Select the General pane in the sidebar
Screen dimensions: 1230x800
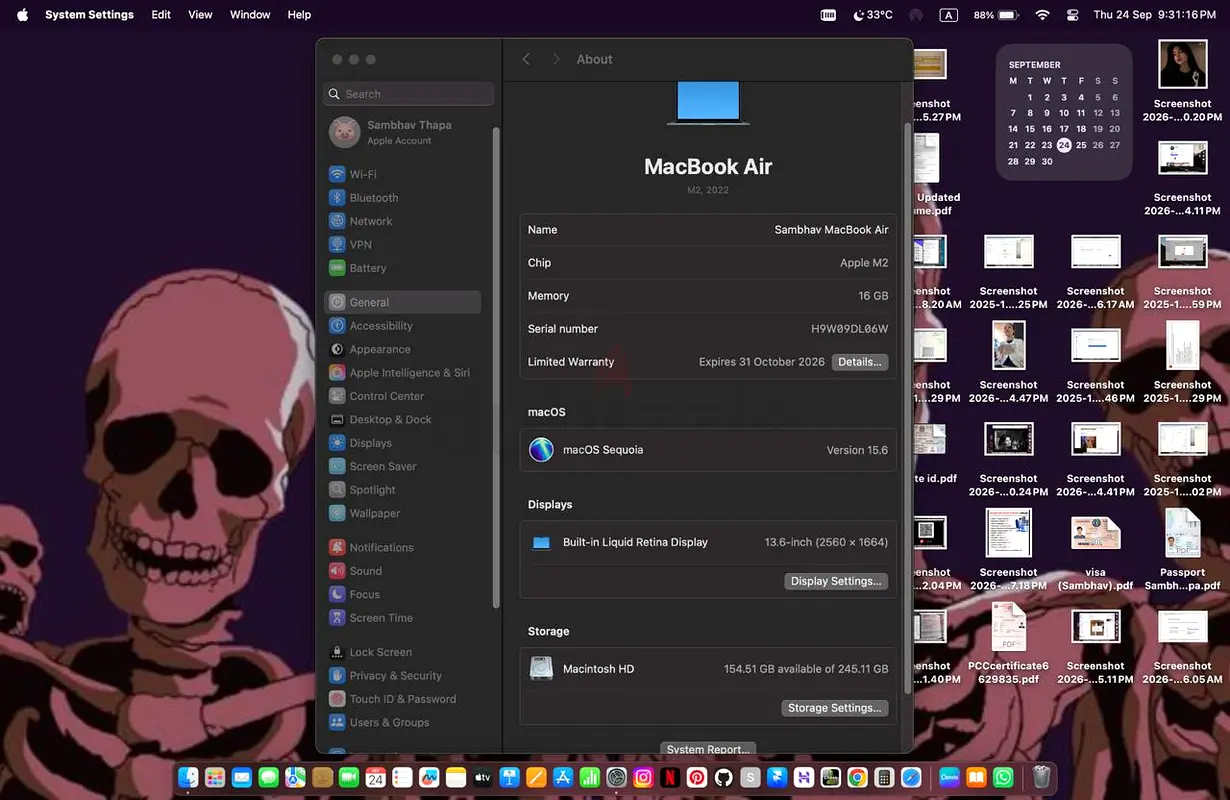[402, 302]
